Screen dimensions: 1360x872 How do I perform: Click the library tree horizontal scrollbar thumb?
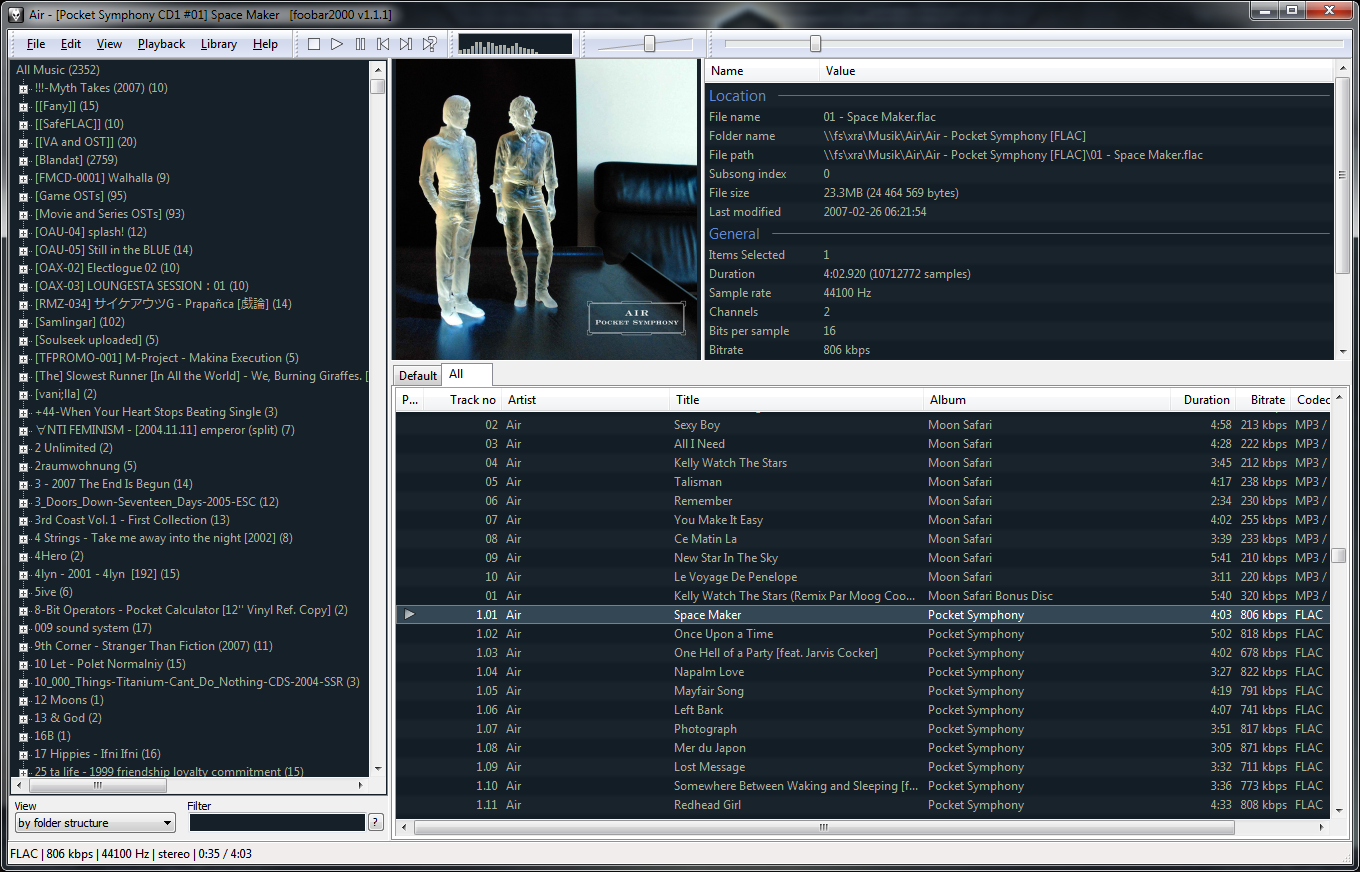point(97,785)
